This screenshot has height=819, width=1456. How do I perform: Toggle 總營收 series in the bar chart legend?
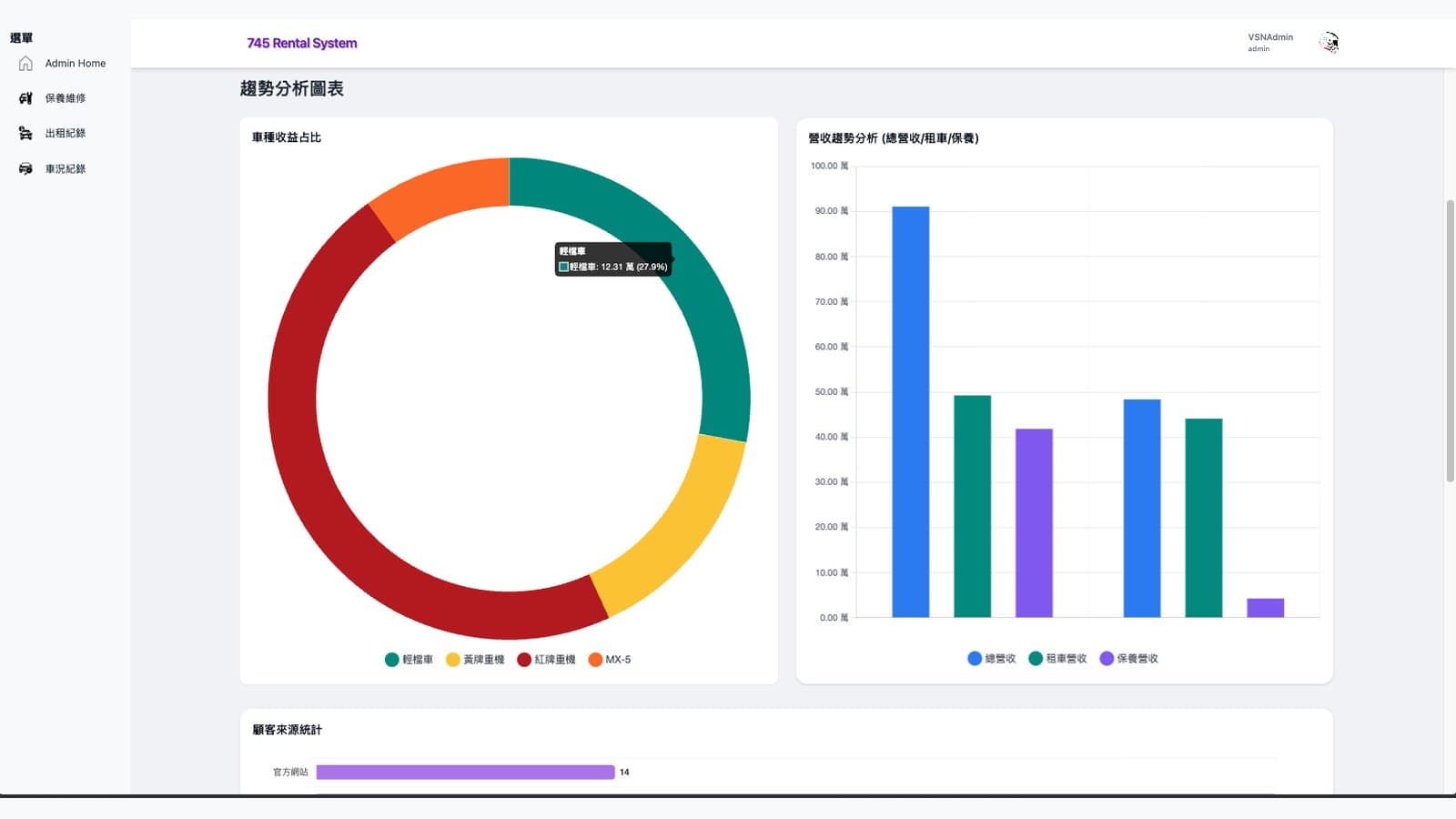(x=991, y=659)
